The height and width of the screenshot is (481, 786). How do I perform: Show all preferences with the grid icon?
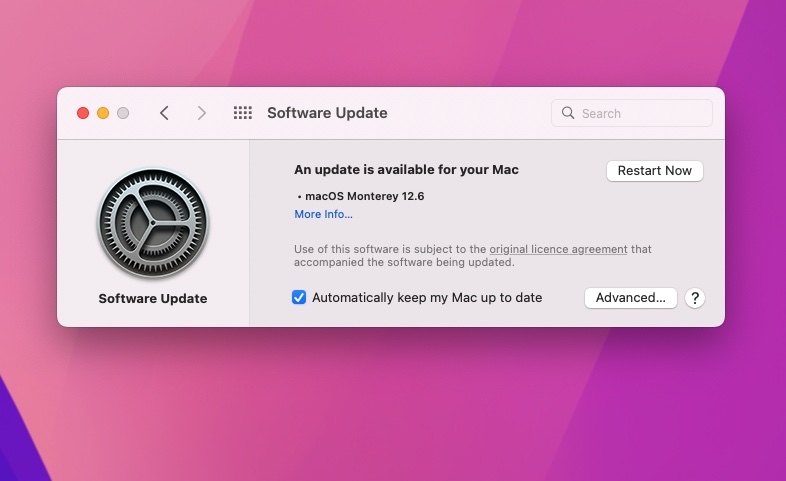pyautogui.click(x=243, y=113)
